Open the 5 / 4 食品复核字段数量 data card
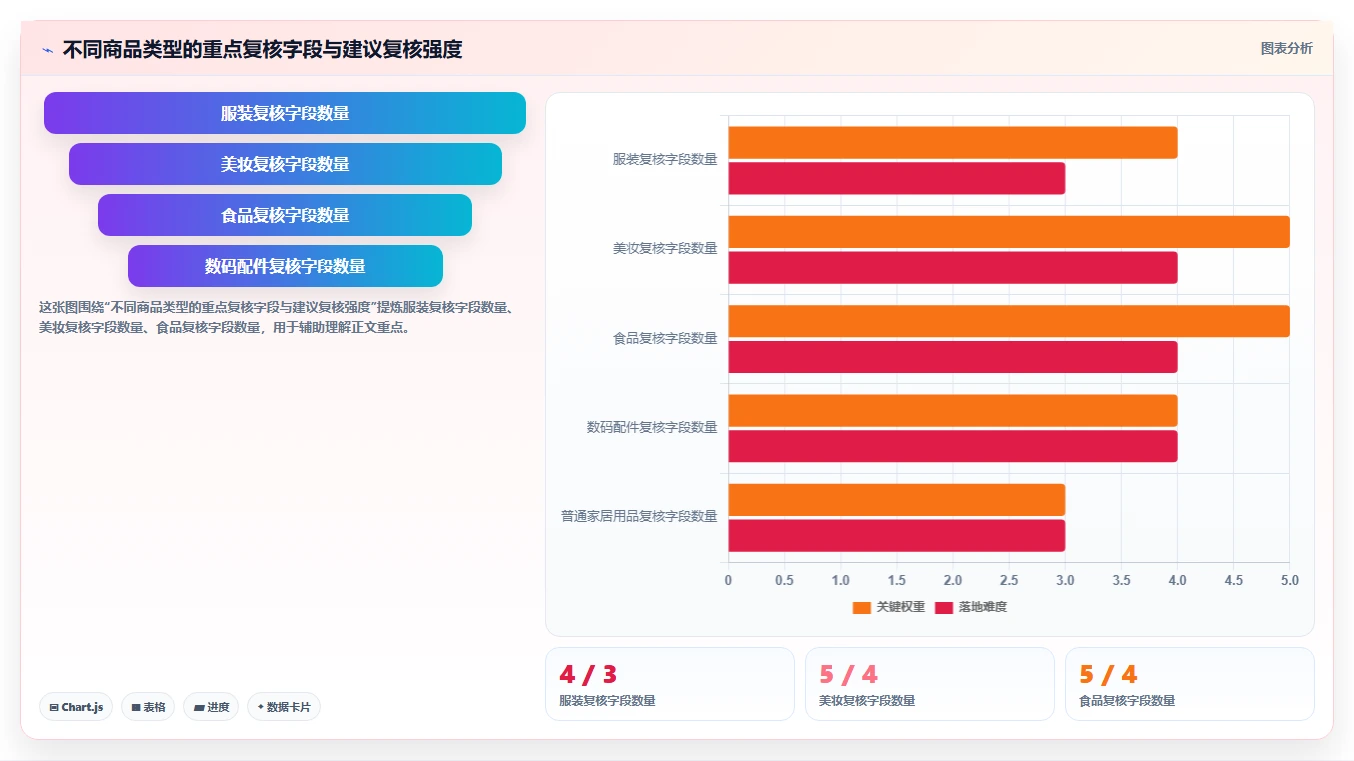 coord(1190,684)
